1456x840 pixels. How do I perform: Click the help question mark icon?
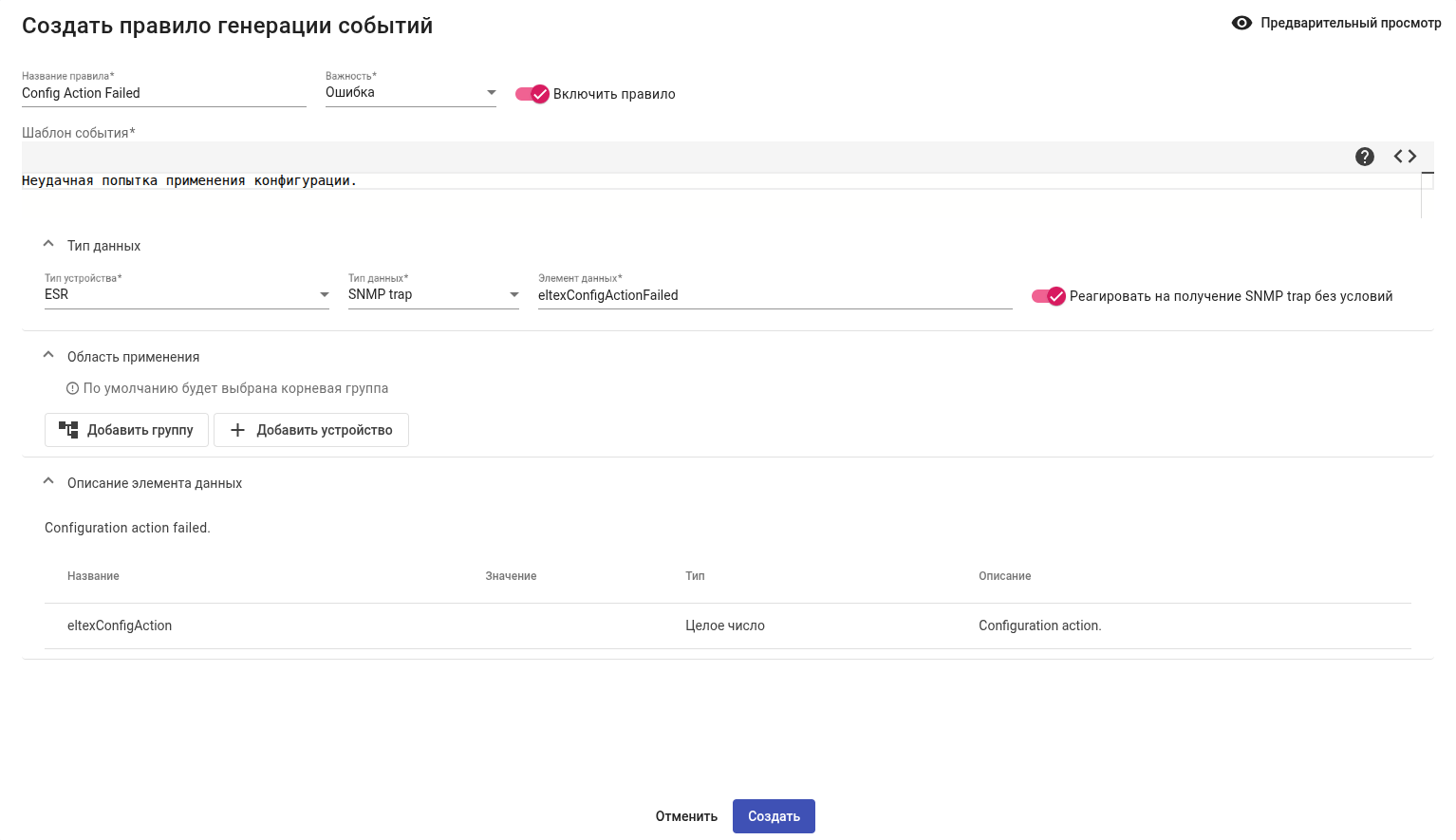click(1364, 157)
